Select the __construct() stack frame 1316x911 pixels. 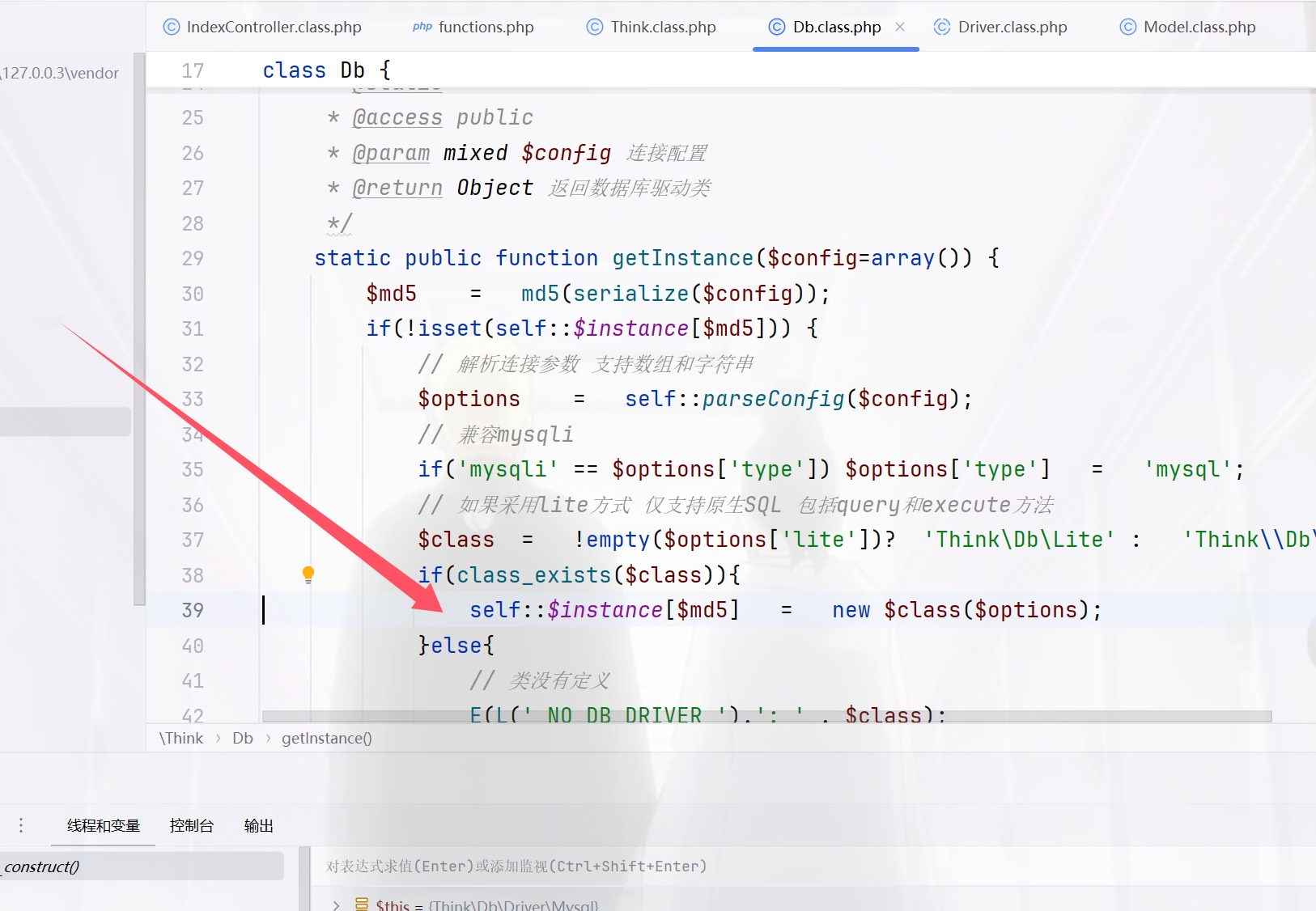coord(142,867)
